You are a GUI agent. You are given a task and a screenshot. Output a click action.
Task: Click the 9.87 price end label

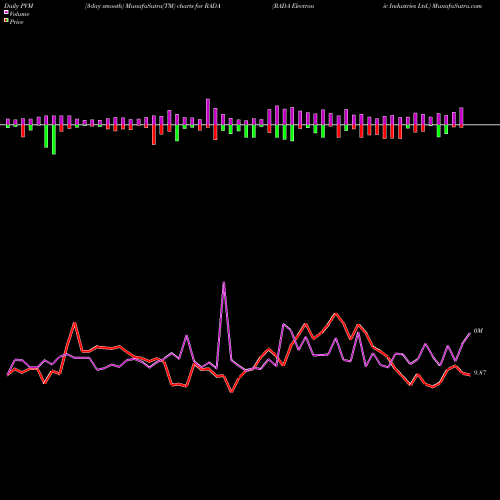(480, 373)
